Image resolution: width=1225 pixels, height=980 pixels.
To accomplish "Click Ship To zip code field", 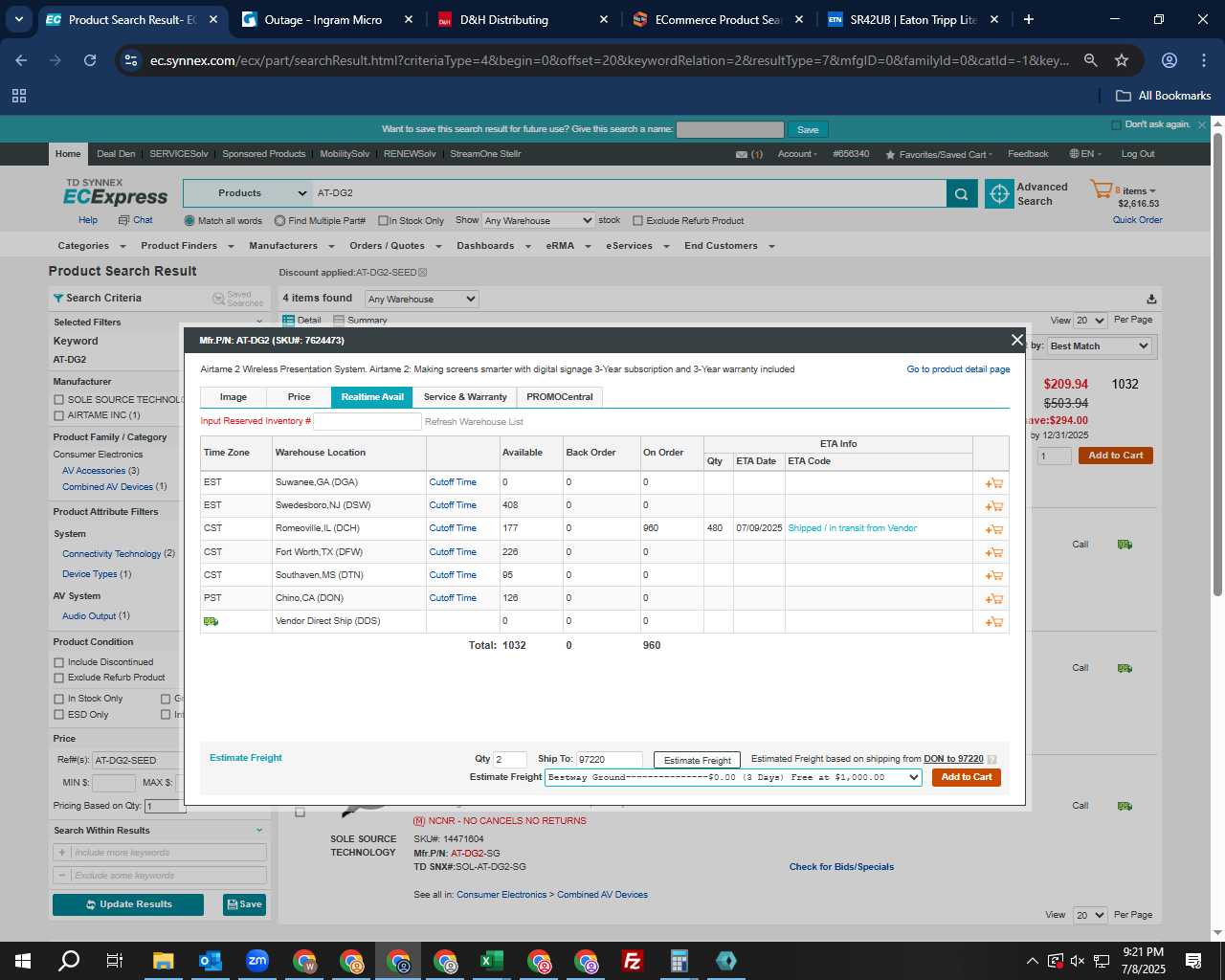I will point(610,760).
